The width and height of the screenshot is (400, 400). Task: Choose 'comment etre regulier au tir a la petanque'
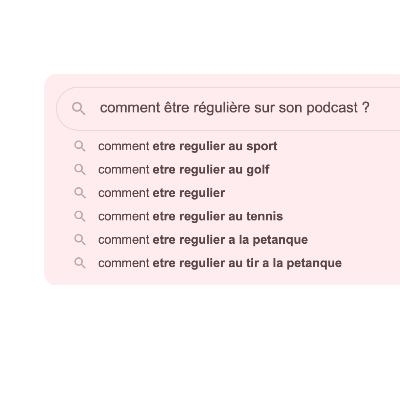pos(220,263)
